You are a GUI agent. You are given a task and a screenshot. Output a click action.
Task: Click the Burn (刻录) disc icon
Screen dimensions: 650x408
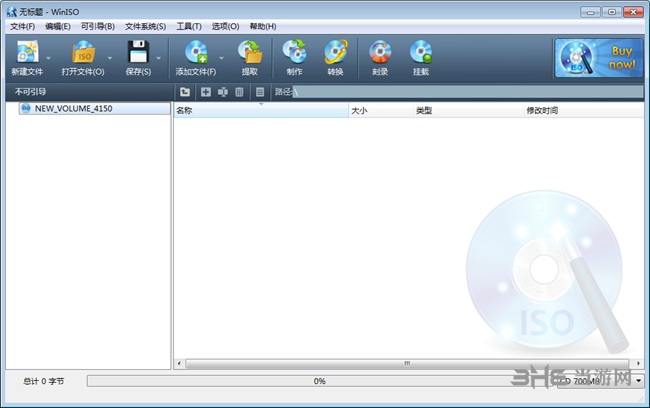pos(380,52)
